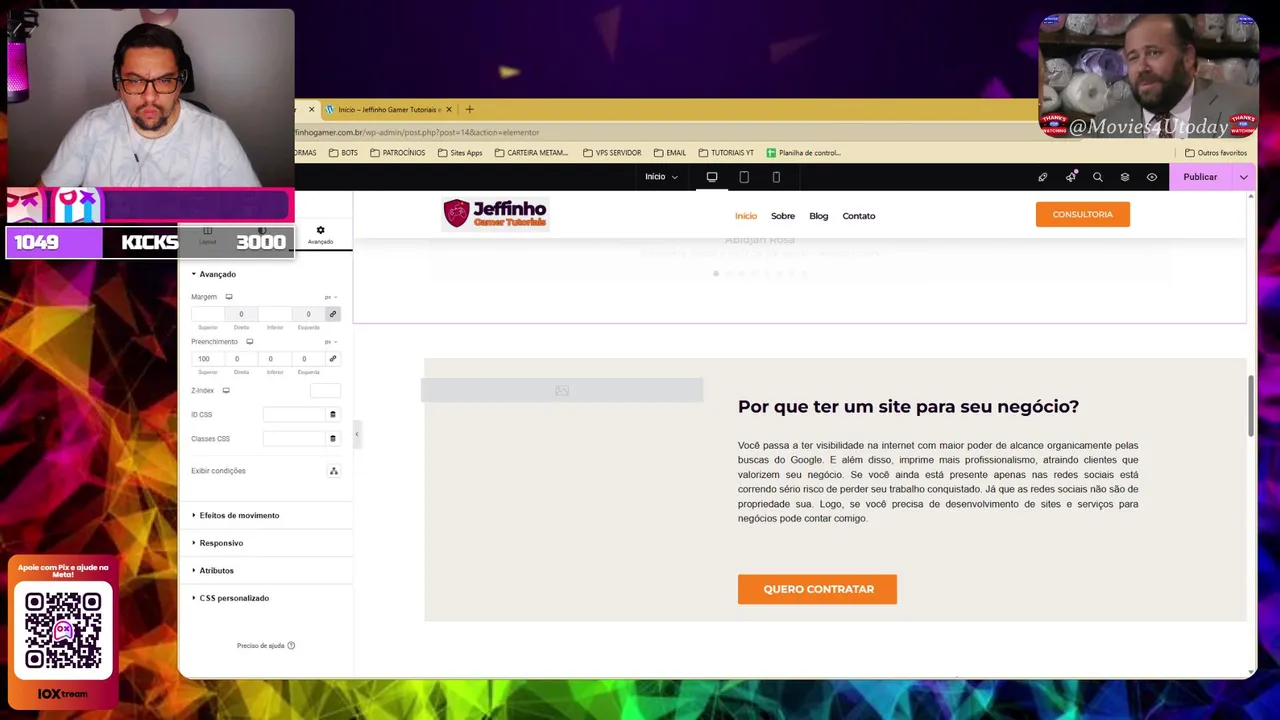Open the EMAIL bookmark folder

point(670,153)
